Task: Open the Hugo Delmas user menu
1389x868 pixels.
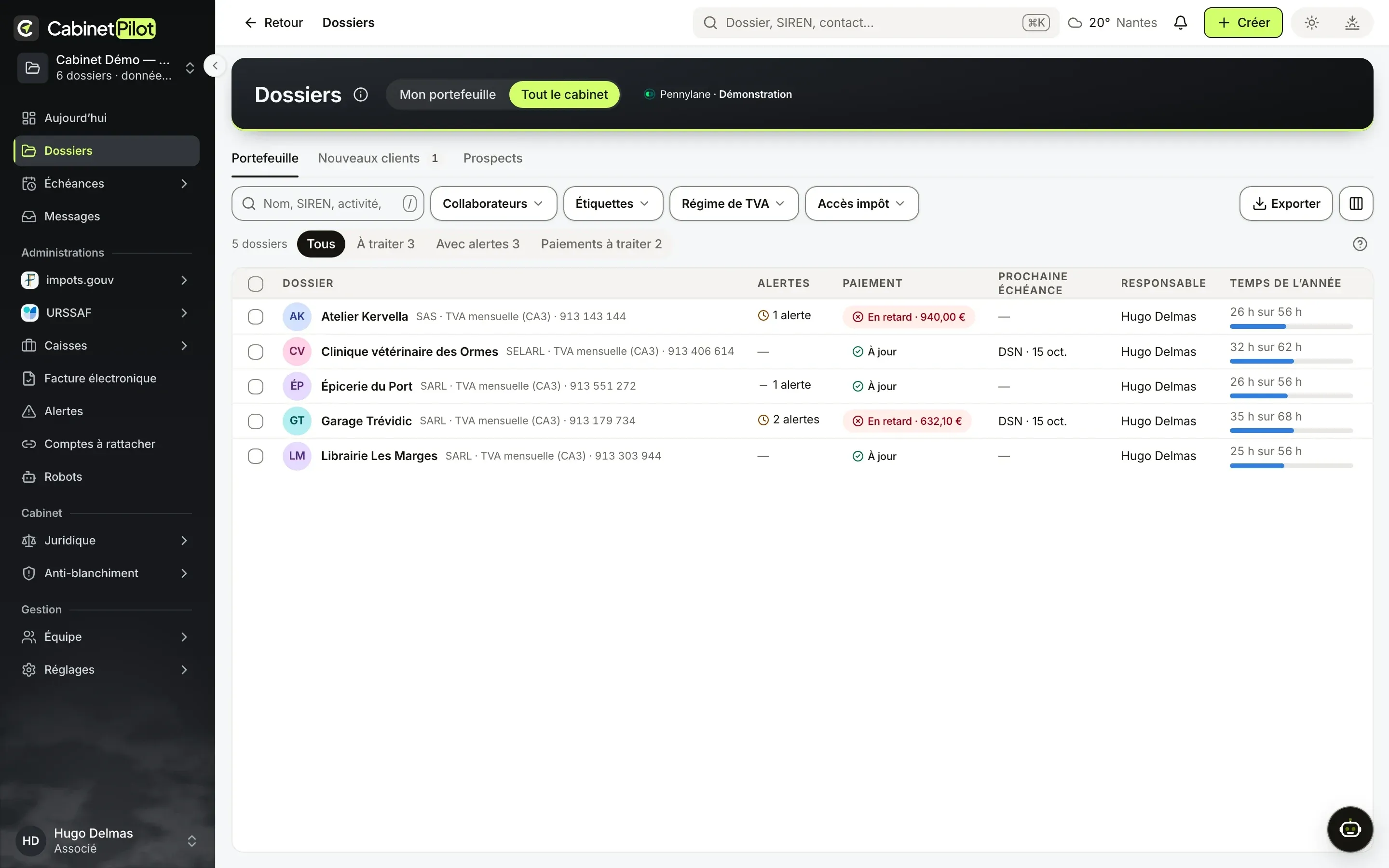Action: (x=106, y=841)
